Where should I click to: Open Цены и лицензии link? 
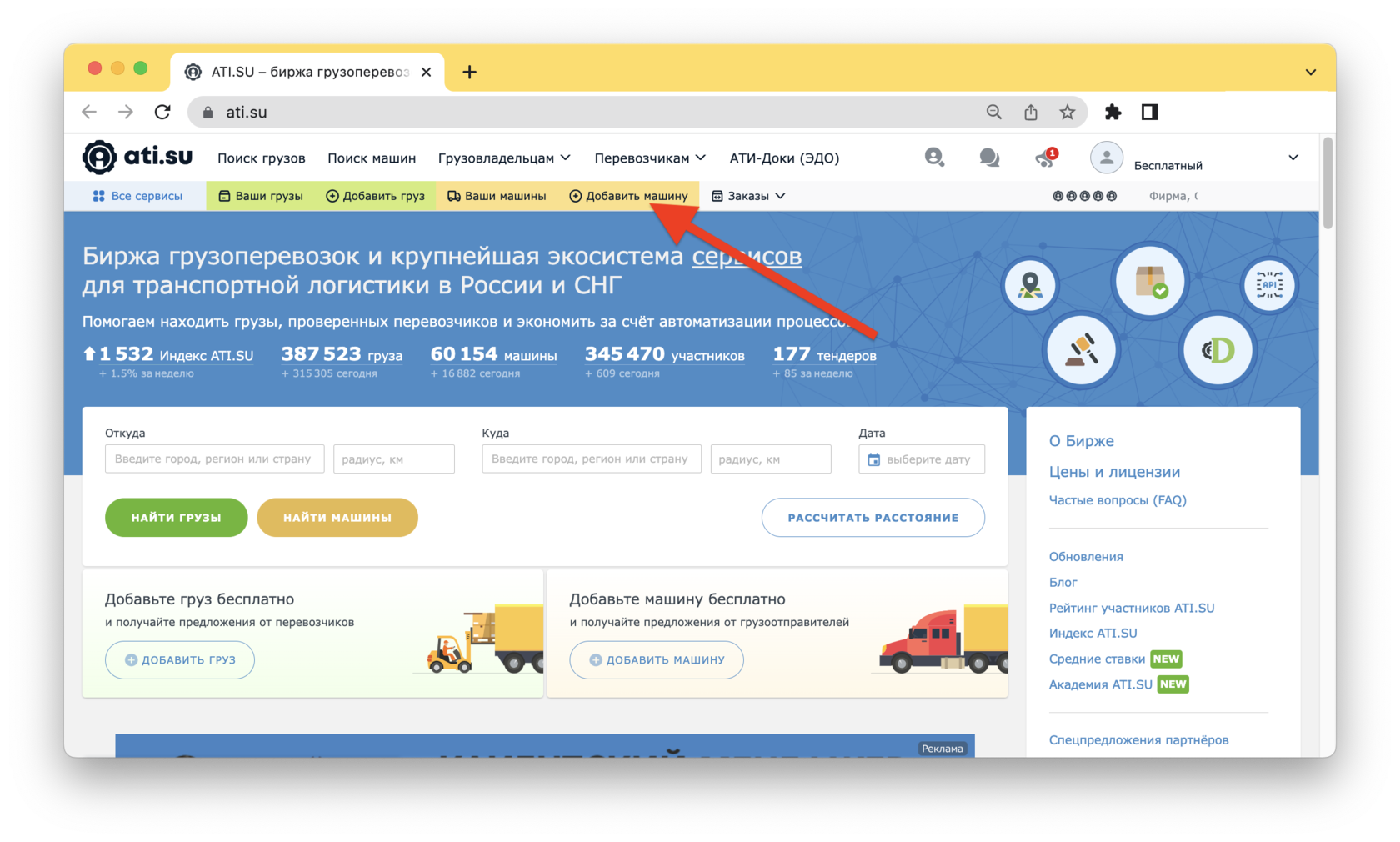click(x=1114, y=472)
